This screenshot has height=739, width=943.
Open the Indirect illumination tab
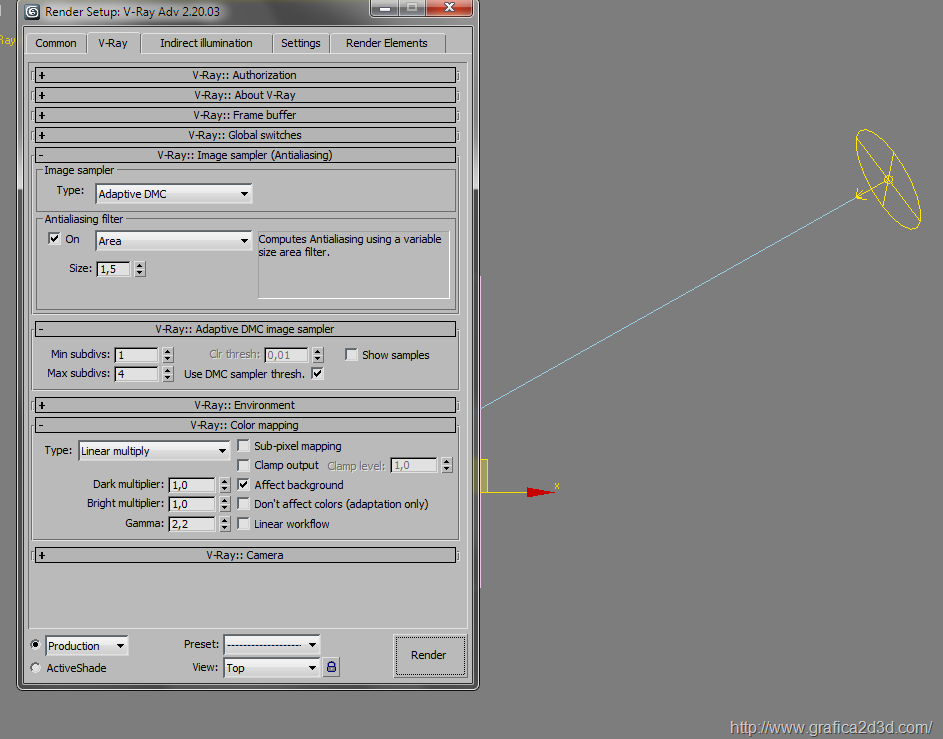(206, 43)
